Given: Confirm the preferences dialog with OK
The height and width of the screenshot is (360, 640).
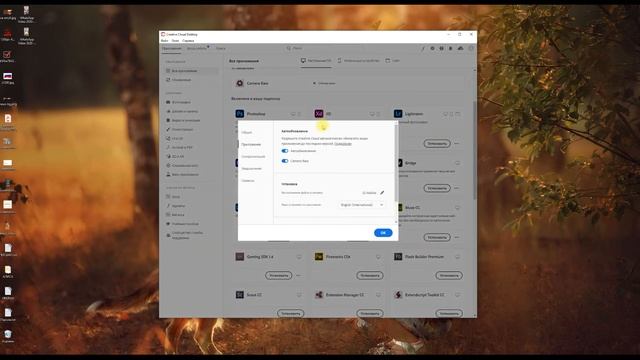Looking at the screenshot, I should [383, 233].
